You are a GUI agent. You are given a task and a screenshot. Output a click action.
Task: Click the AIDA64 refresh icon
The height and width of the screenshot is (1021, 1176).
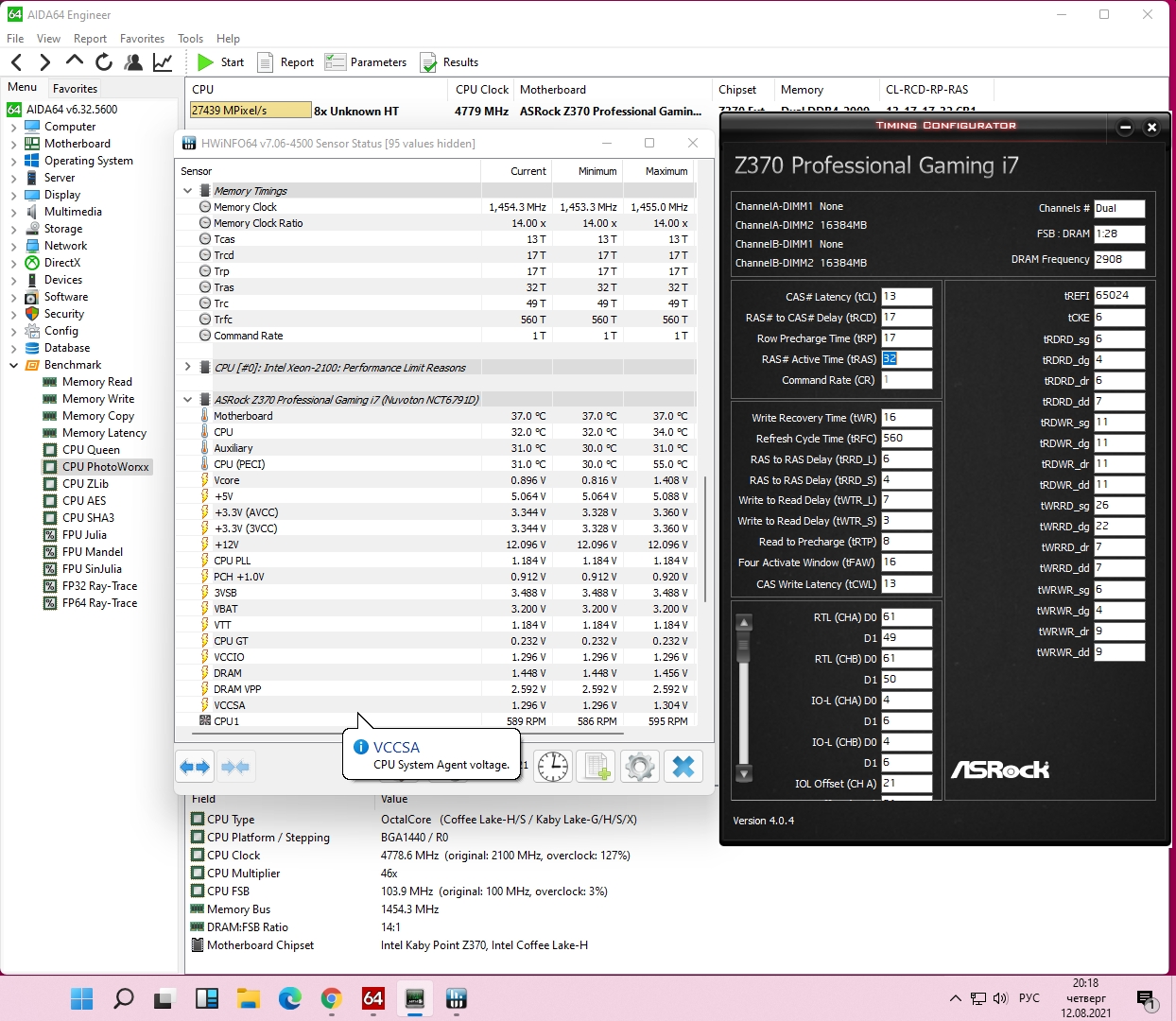[x=103, y=62]
